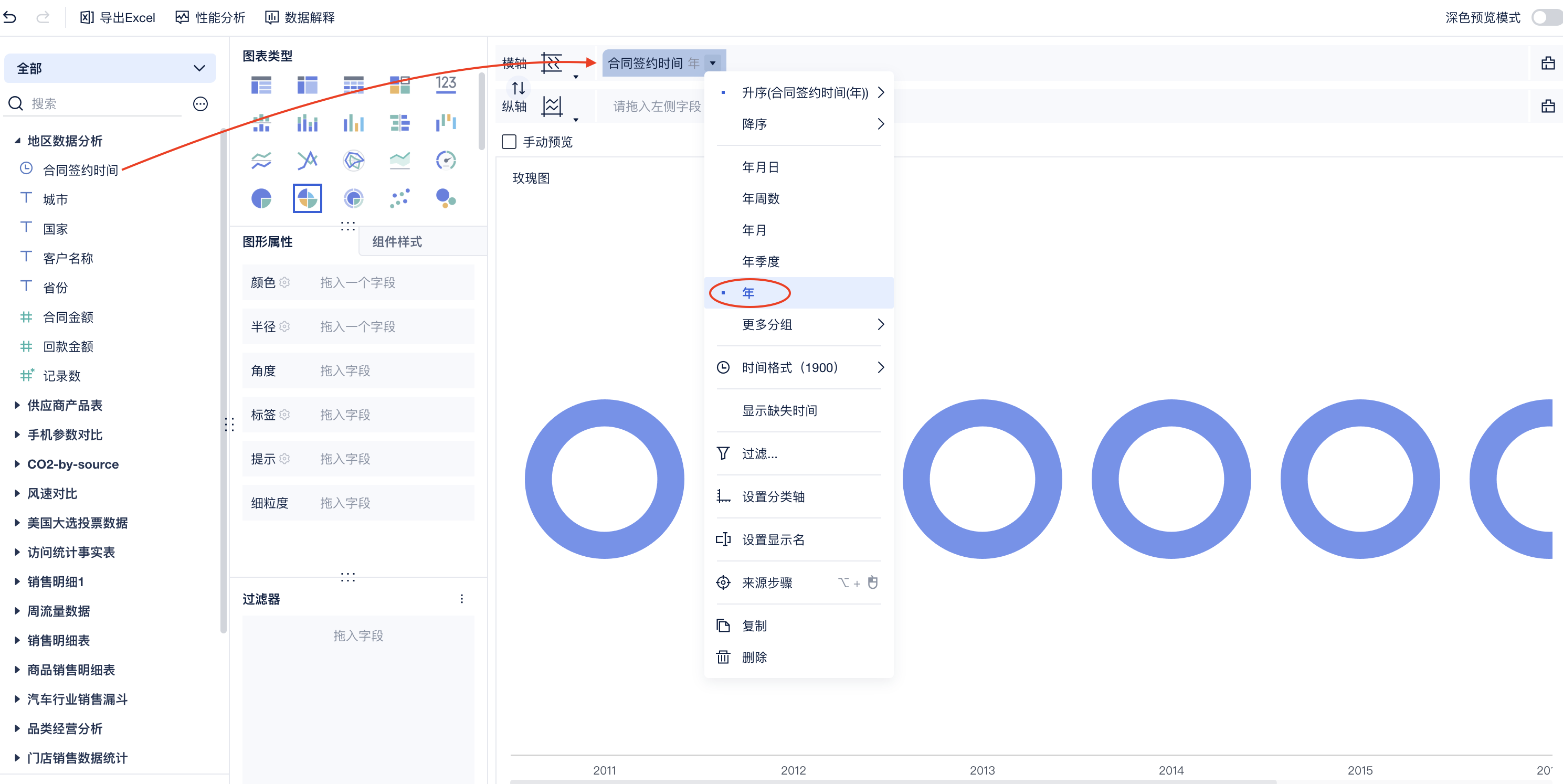Click the swap axes arrows icon
The width and height of the screenshot is (1563, 784).
point(518,88)
